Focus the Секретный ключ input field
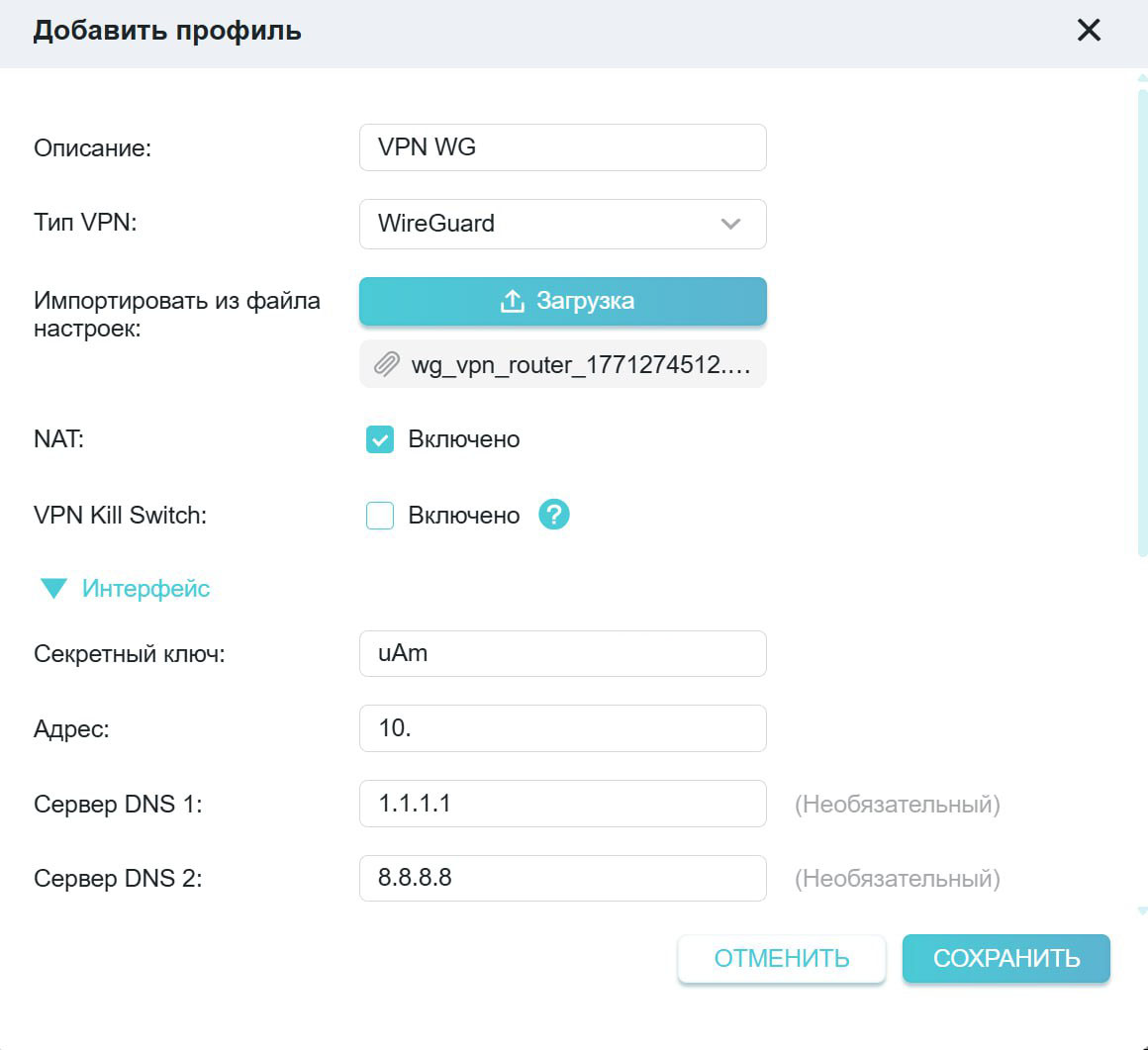Viewport: 1148px width, 1050px height. tap(562, 653)
